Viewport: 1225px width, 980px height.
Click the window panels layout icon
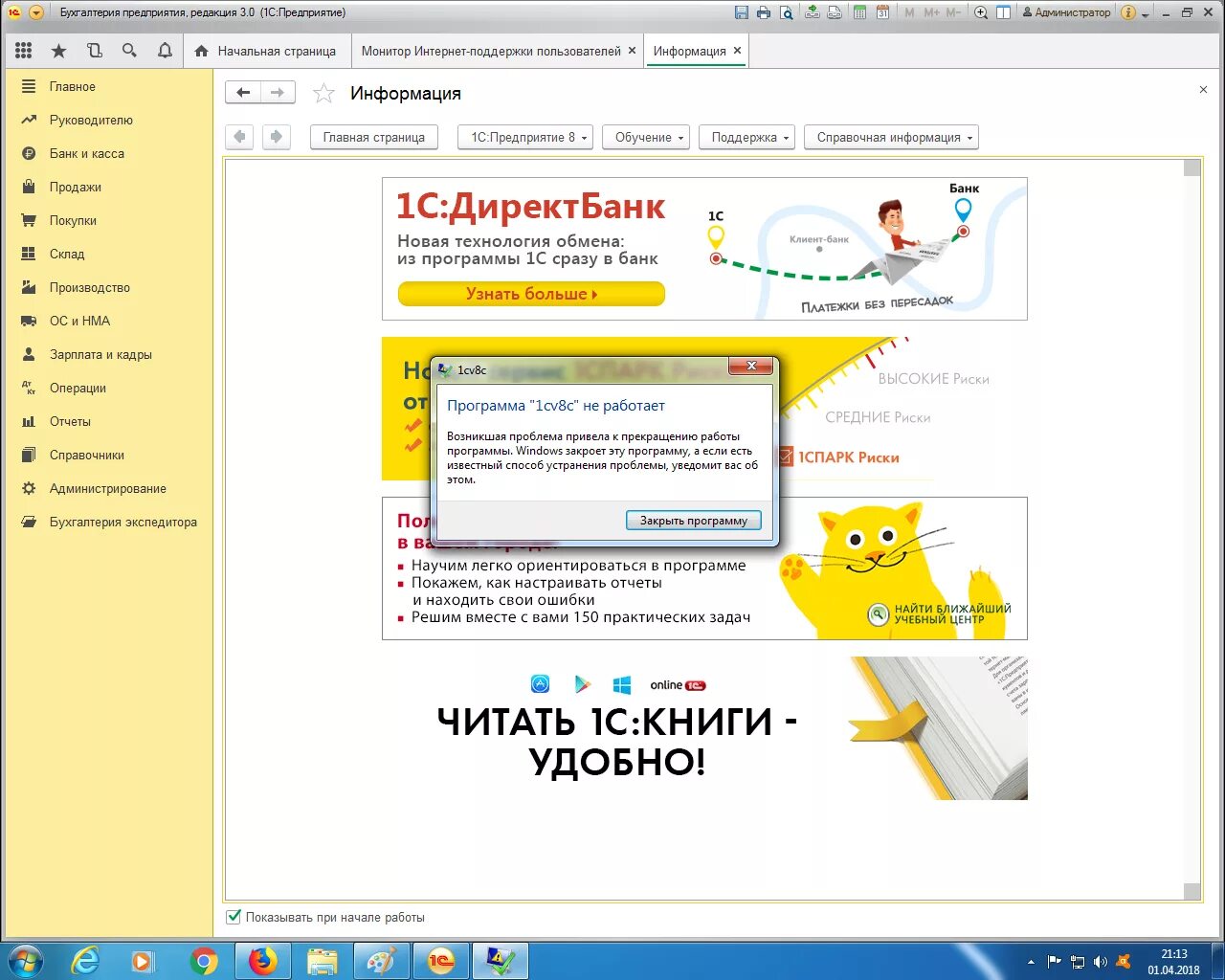coord(1003,12)
